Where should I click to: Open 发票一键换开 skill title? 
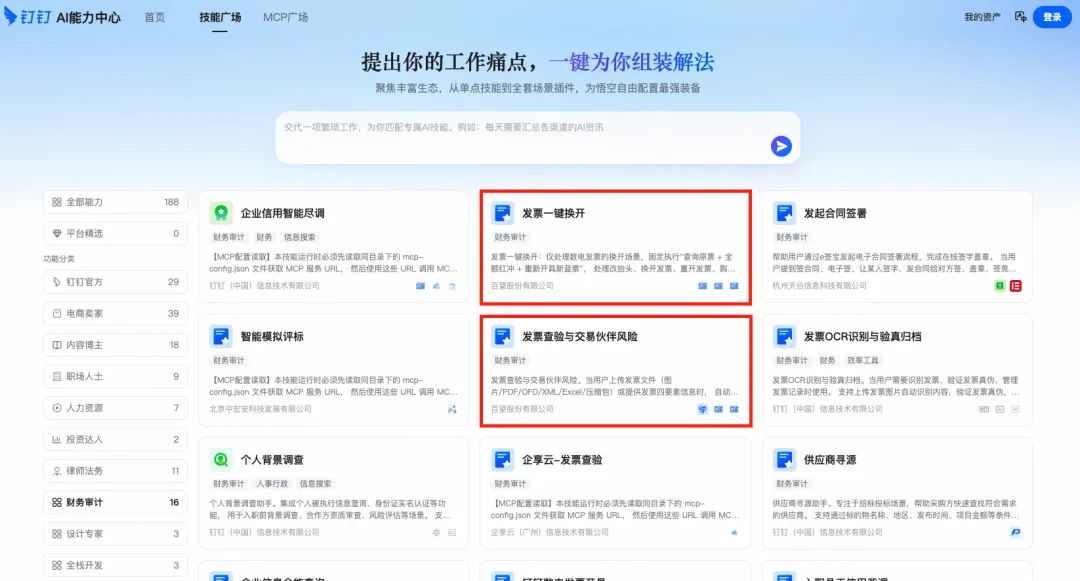point(553,213)
